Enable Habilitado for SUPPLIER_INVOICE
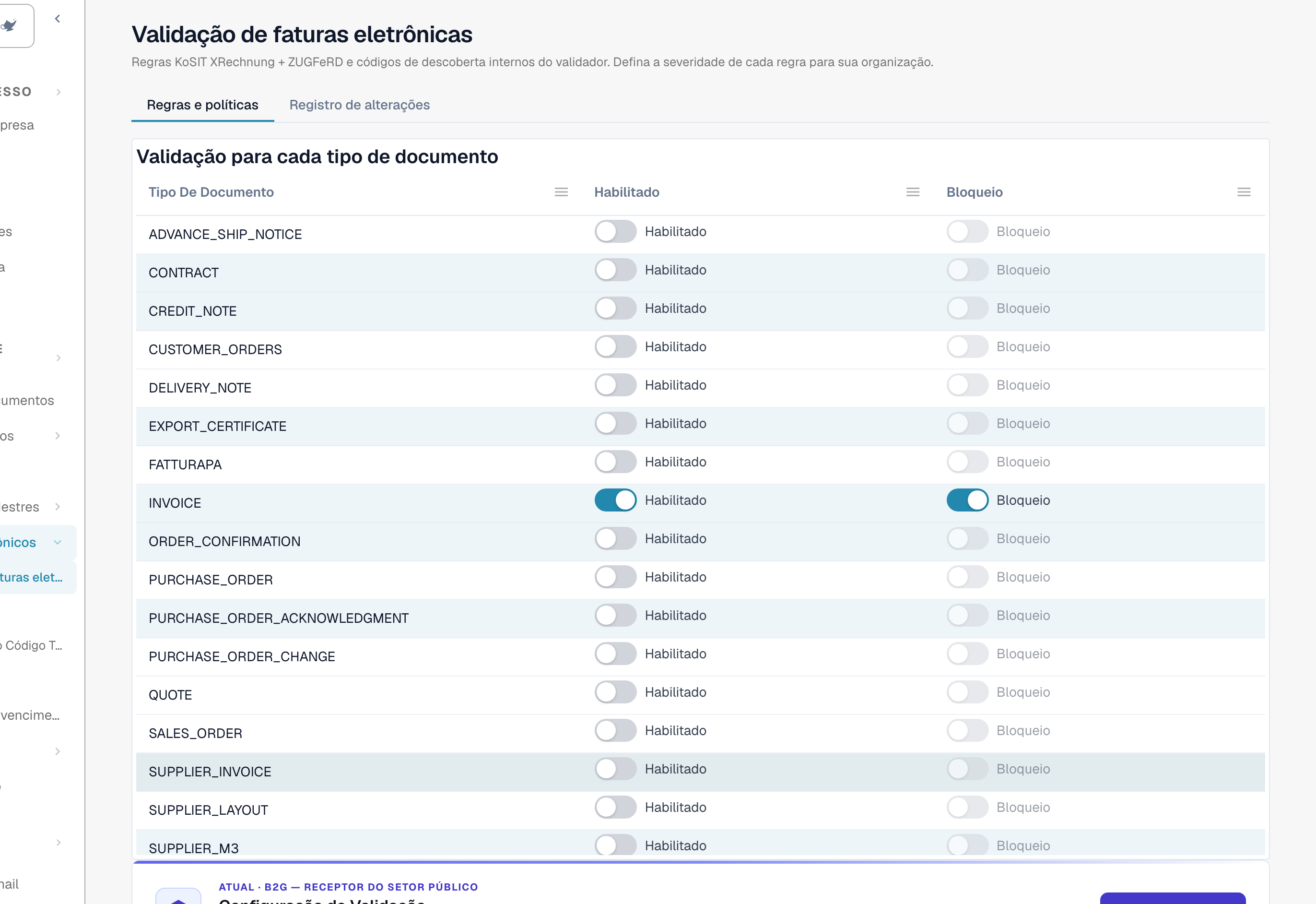The width and height of the screenshot is (1316, 904). [x=615, y=769]
